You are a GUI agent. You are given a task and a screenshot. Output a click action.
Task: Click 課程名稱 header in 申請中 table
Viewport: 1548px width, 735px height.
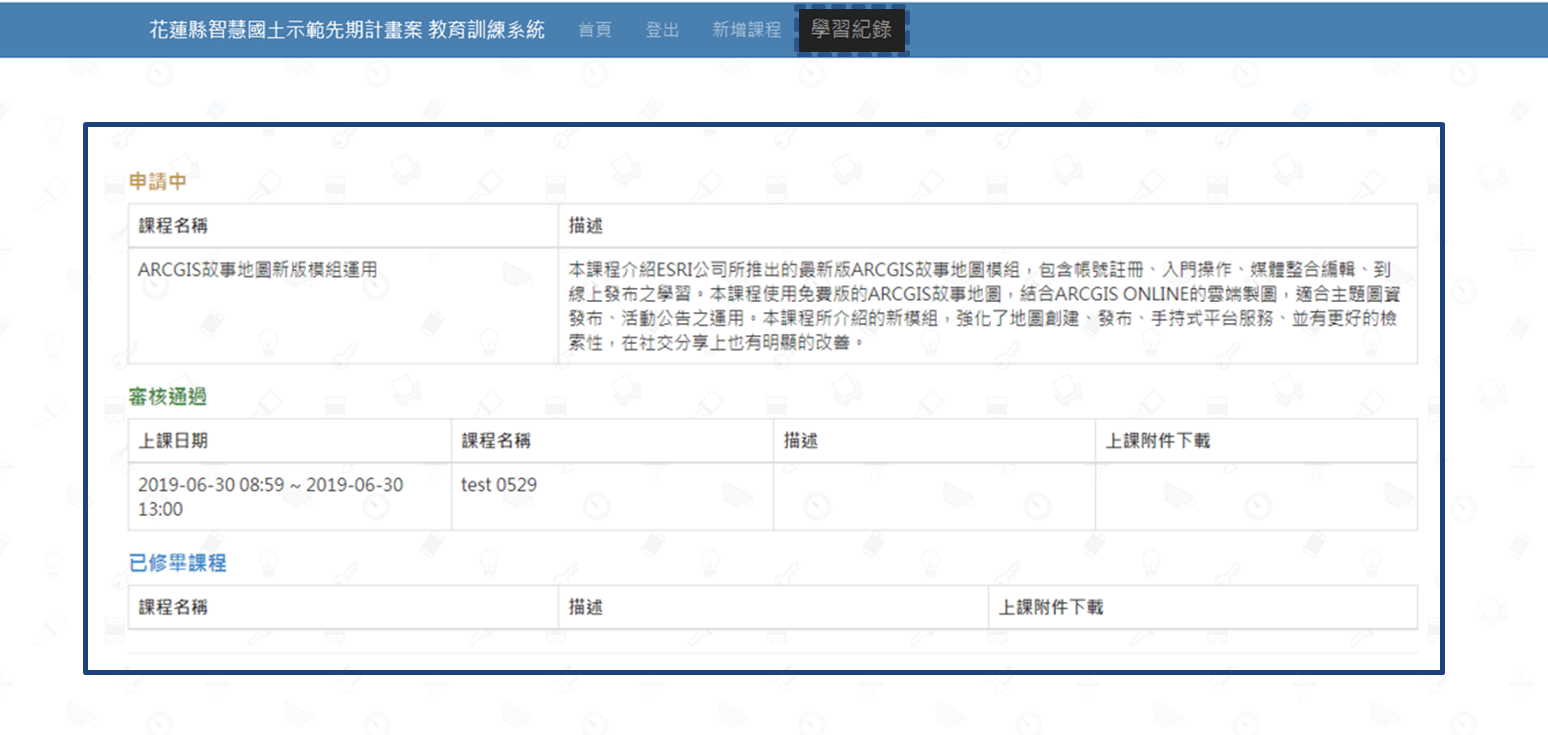click(173, 225)
